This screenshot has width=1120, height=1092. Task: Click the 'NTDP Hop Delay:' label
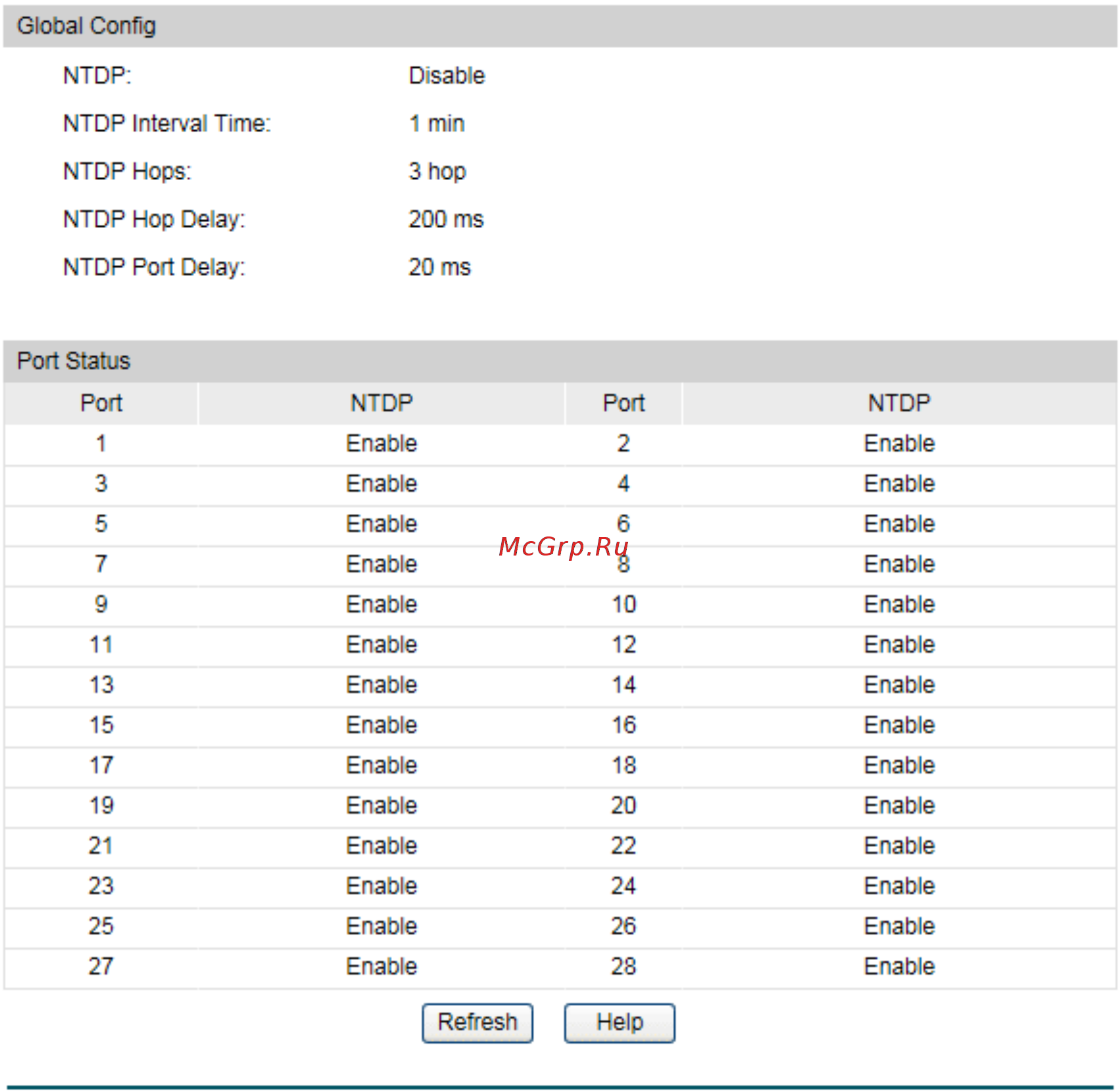click(154, 220)
